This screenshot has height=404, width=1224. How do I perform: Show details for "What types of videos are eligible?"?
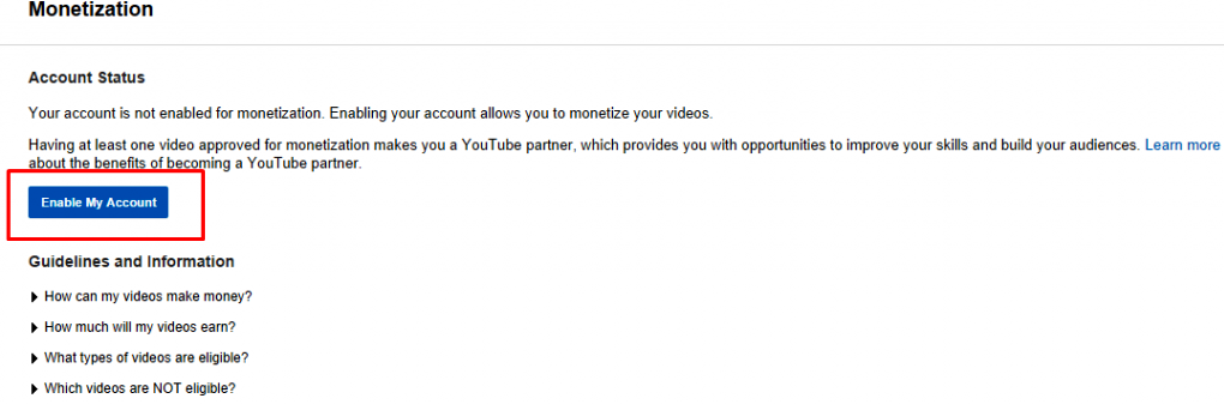pos(146,357)
